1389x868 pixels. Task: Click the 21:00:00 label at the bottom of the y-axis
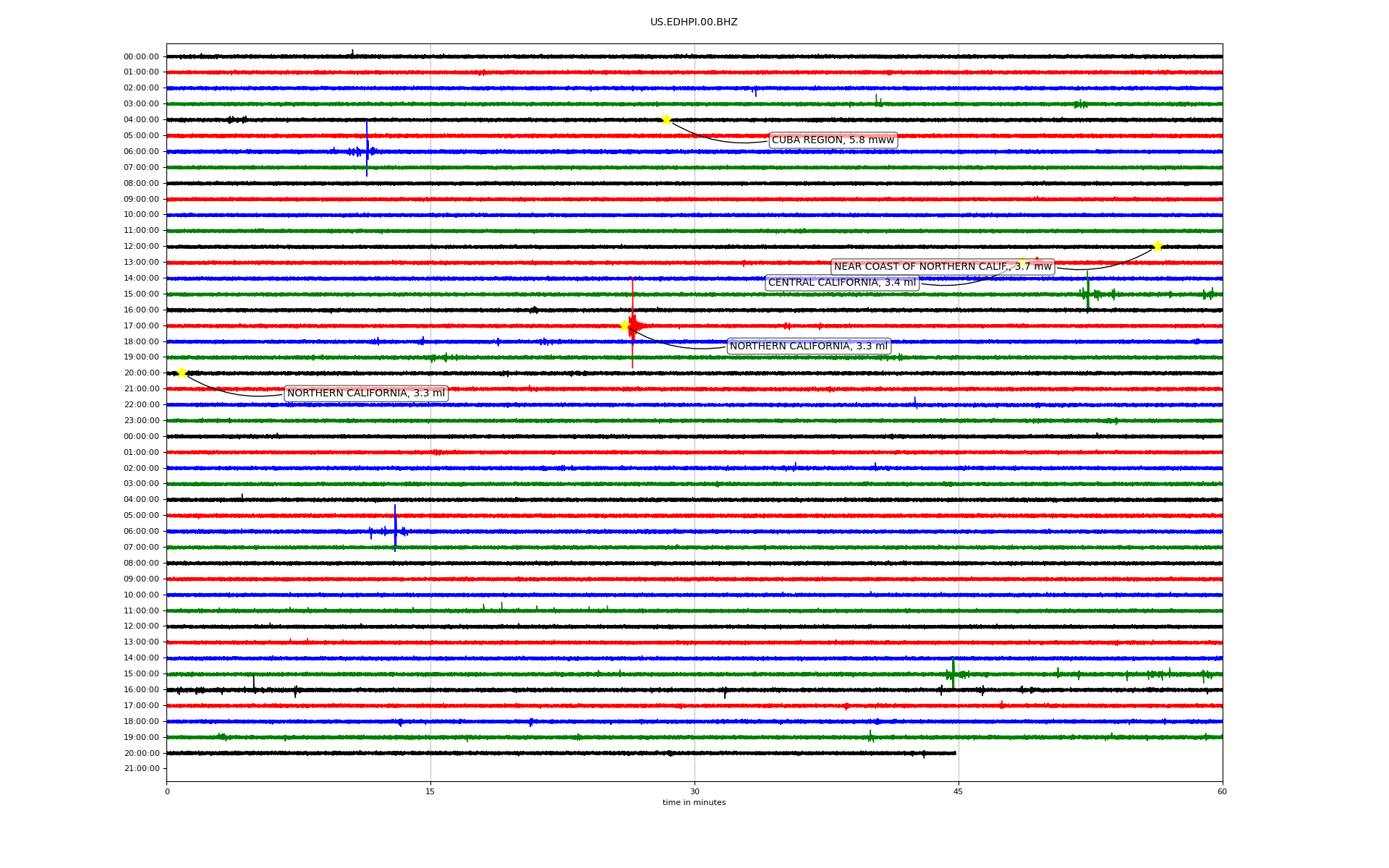click(x=141, y=769)
